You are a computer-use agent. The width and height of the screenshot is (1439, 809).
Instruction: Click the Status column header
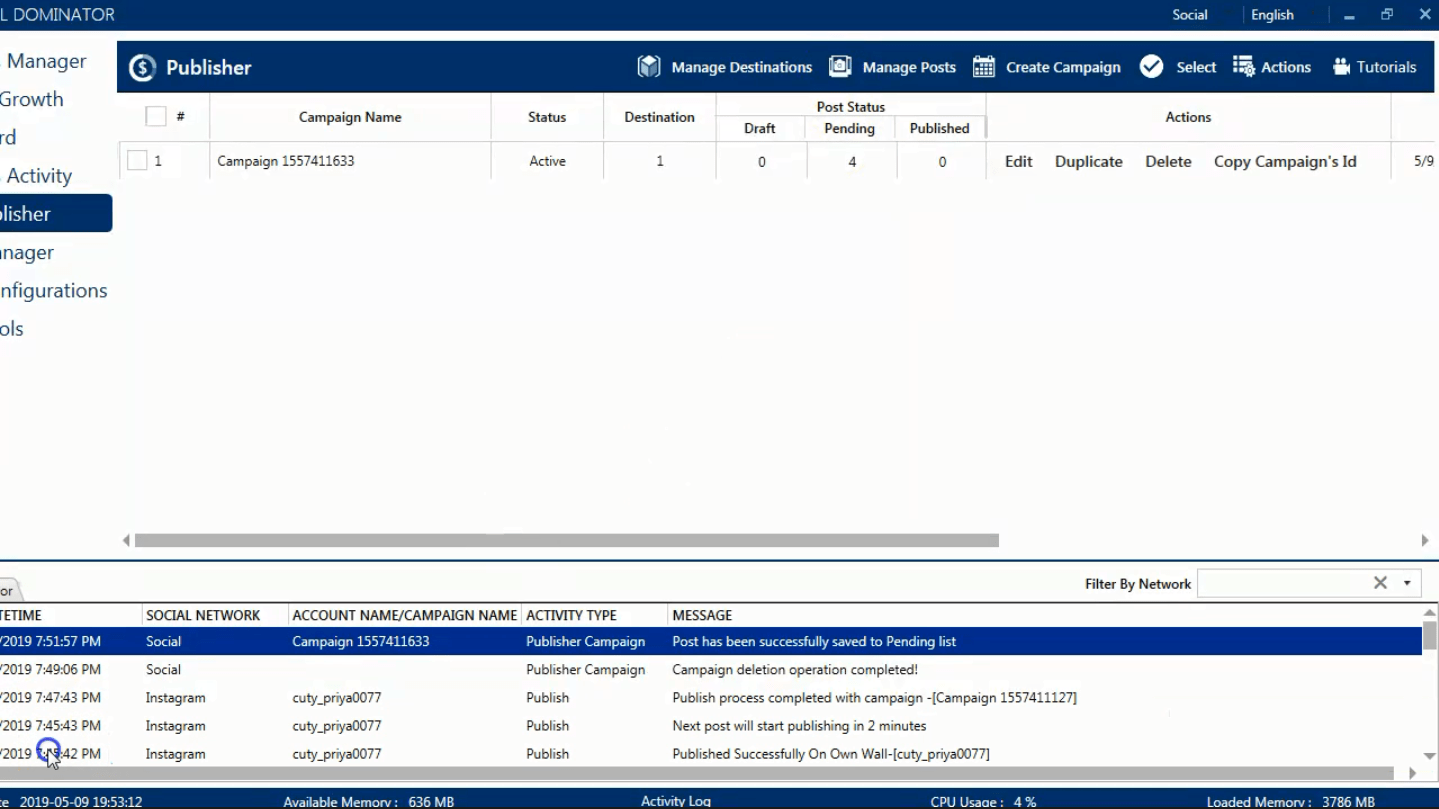(547, 117)
